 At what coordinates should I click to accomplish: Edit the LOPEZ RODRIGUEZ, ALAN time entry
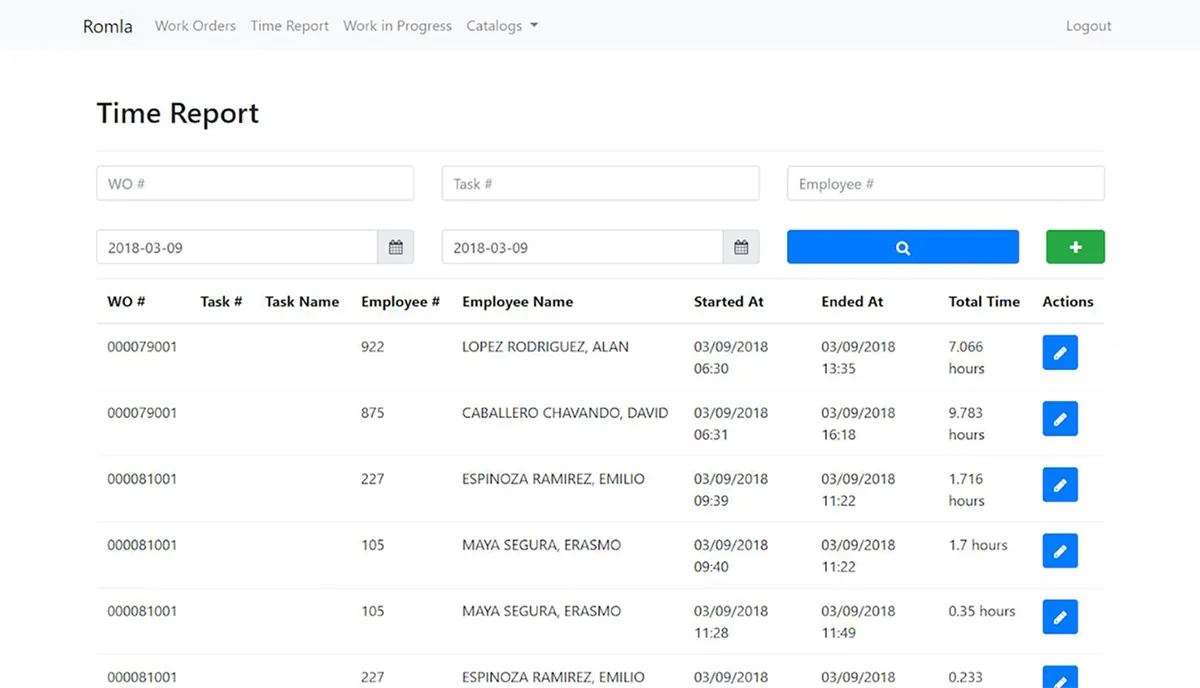[x=1060, y=353]
